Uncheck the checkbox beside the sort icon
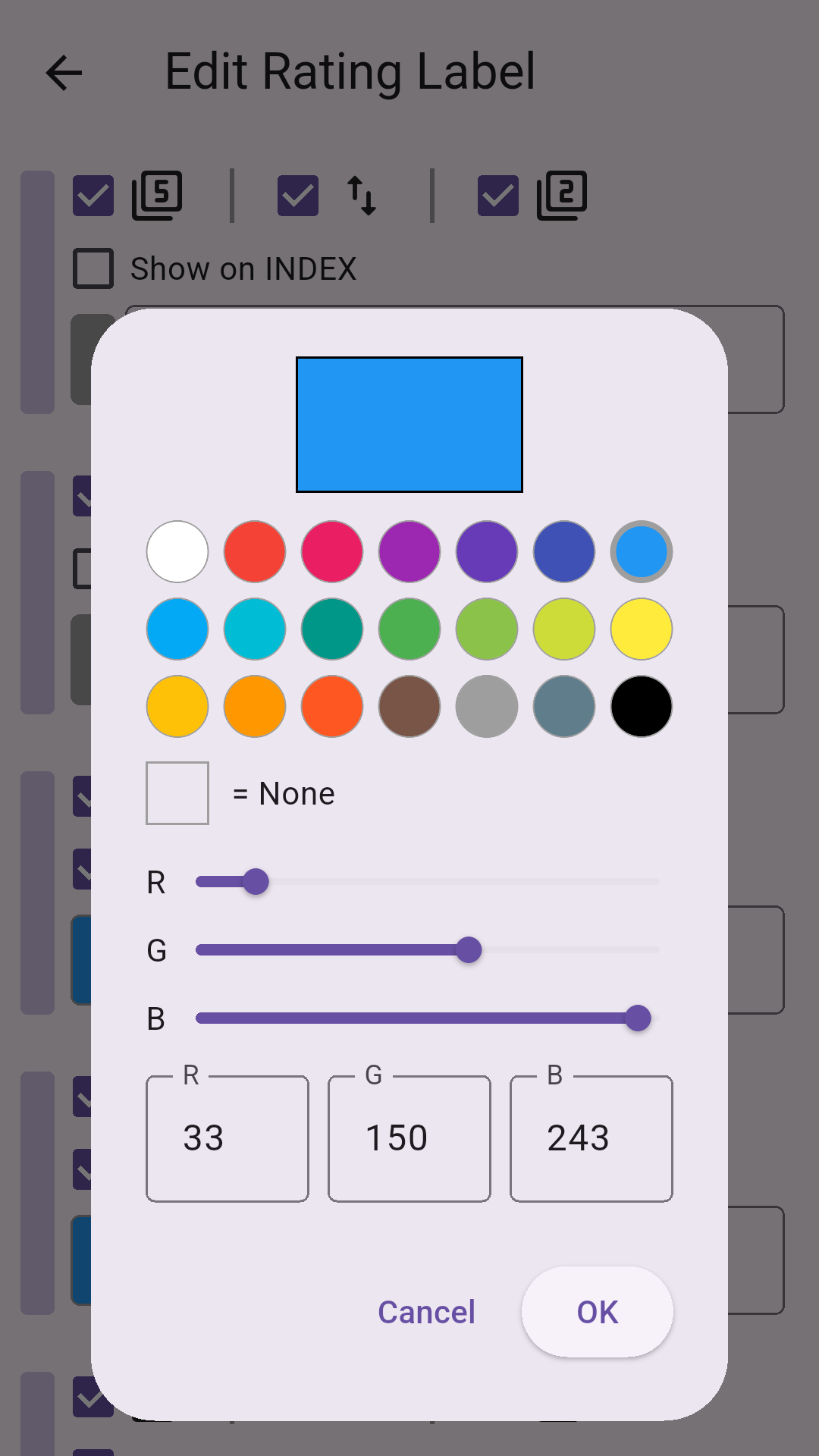 pyautogui.click(x=297, y=195)
